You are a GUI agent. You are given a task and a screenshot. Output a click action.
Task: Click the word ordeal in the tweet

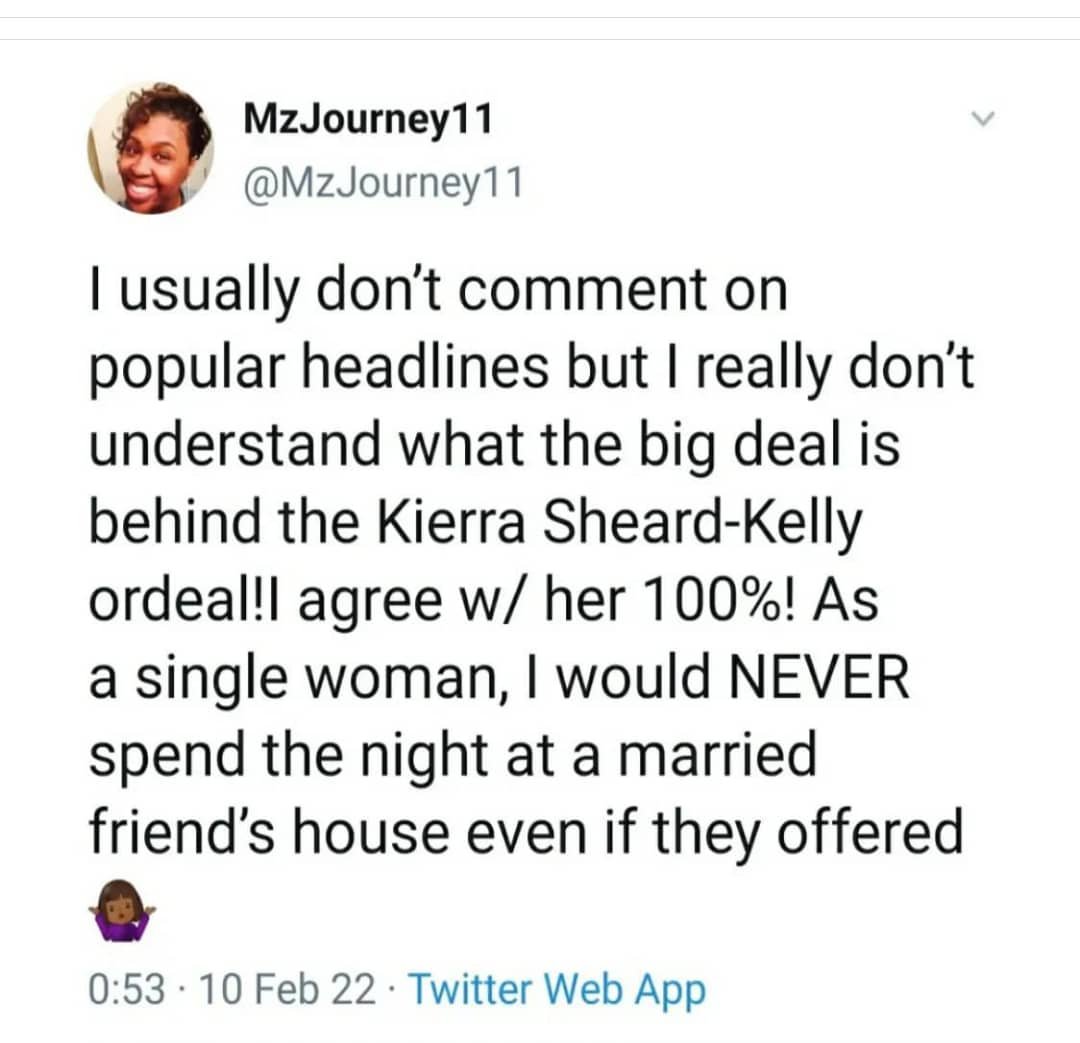click(x=172, y=600)
